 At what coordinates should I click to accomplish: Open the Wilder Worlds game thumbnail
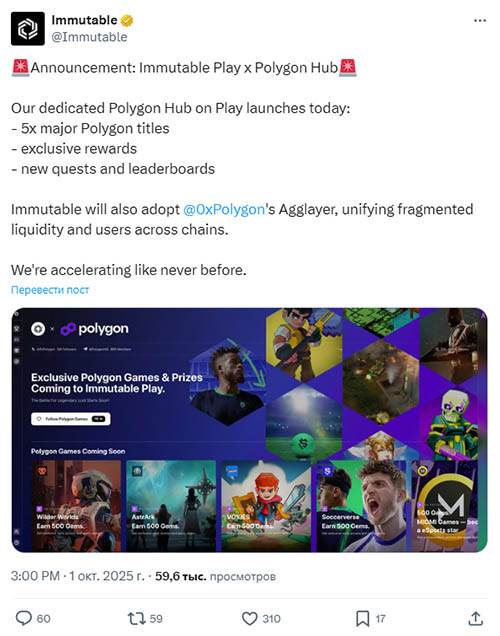tap(76, 505)
